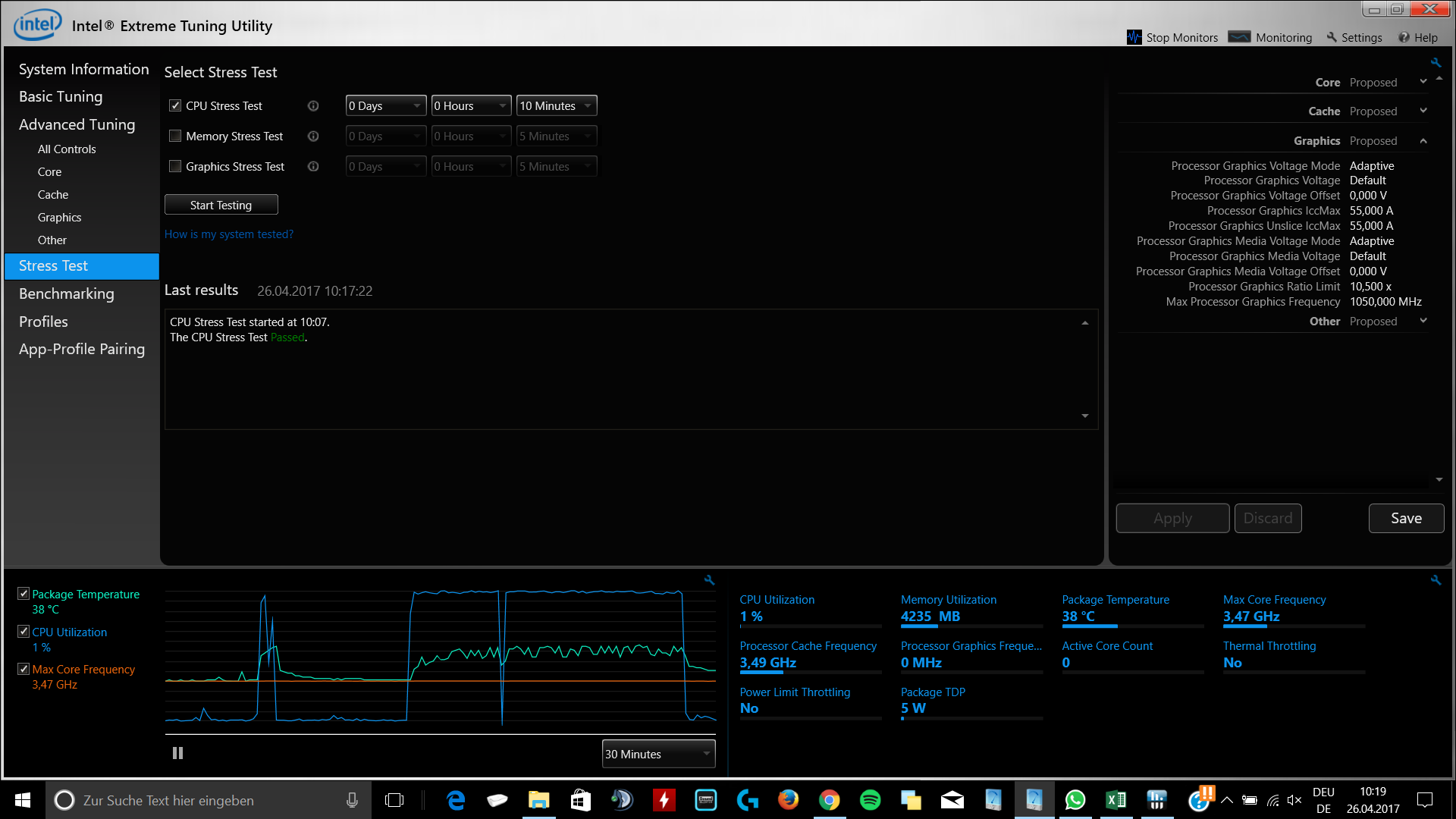Open Profiles section
Viewport: 1456px width, 819px height.
[x=43, y=322]
